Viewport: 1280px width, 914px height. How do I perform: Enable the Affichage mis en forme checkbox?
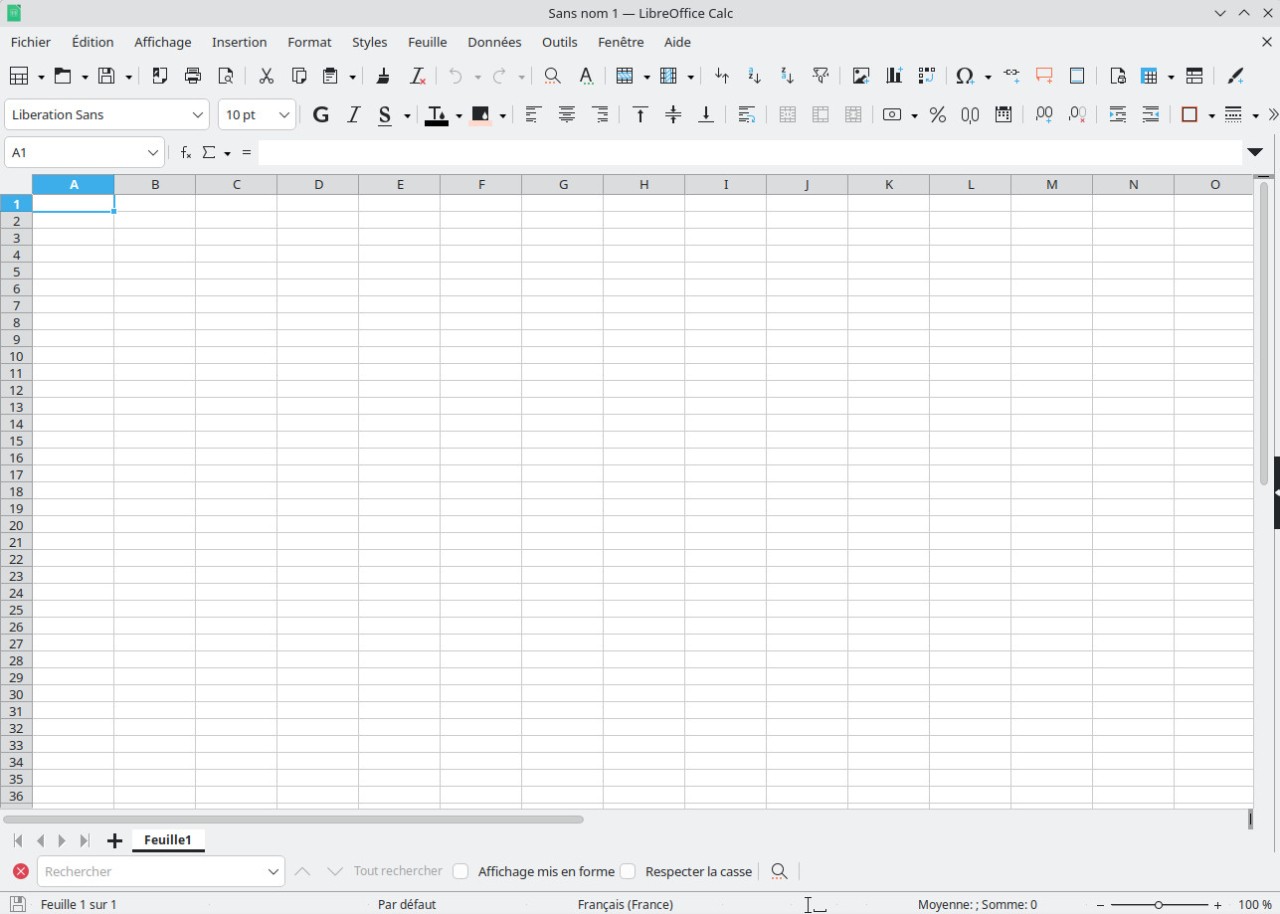coord(460,871)
